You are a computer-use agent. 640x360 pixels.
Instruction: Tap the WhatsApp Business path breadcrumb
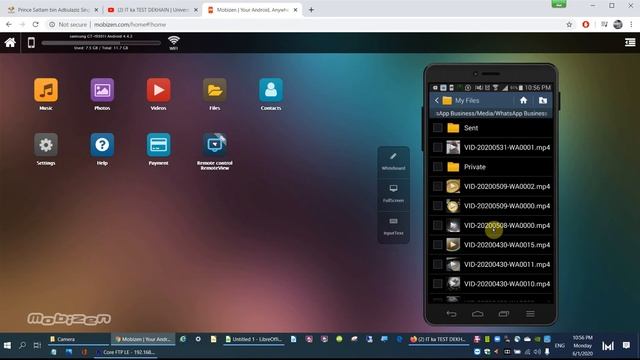(491, 113)
